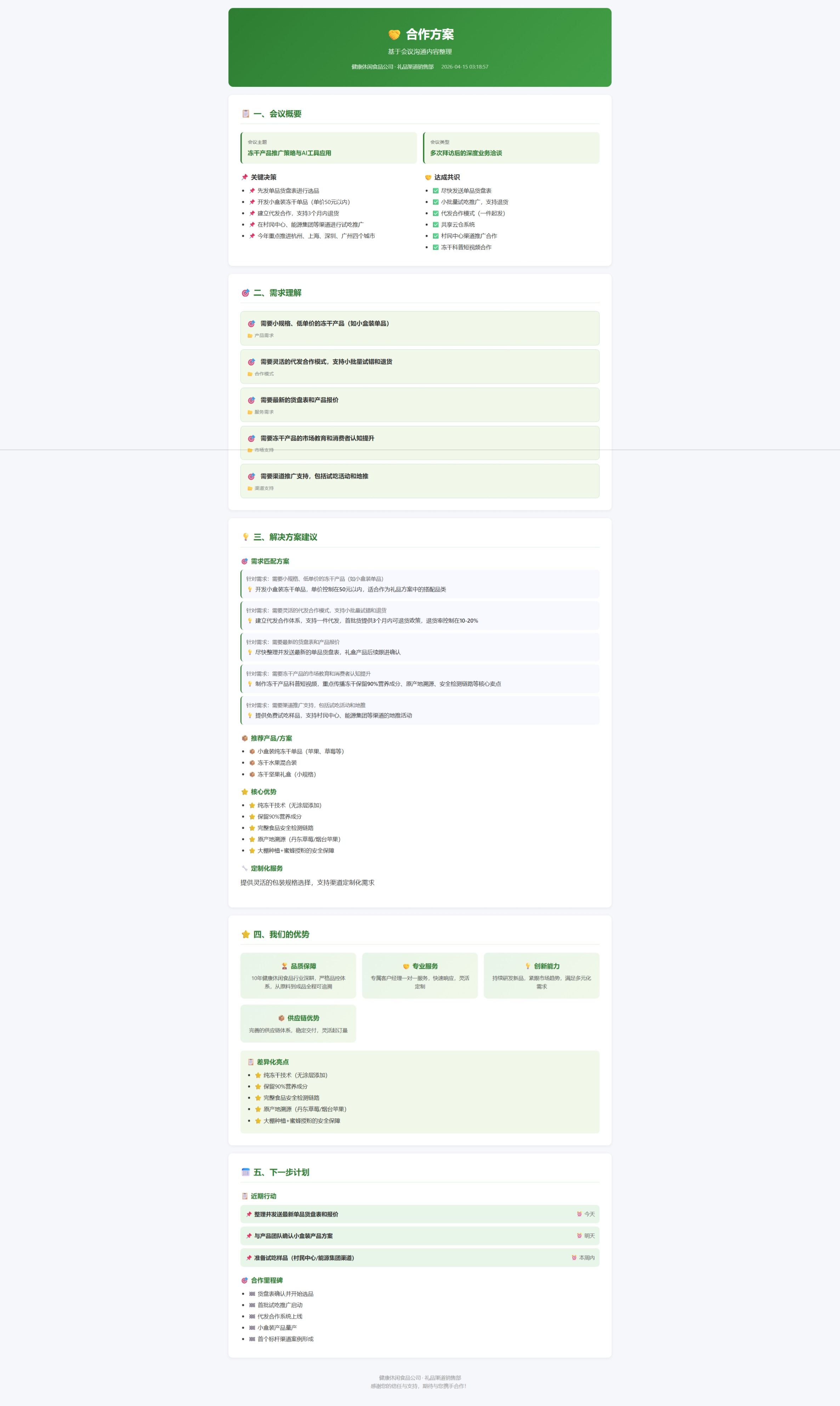Select the action item 整理并发送最新单品货盘表和报价
Image resolution: width=840 pixels, height=1406 pixels.
pos(296,1214)
